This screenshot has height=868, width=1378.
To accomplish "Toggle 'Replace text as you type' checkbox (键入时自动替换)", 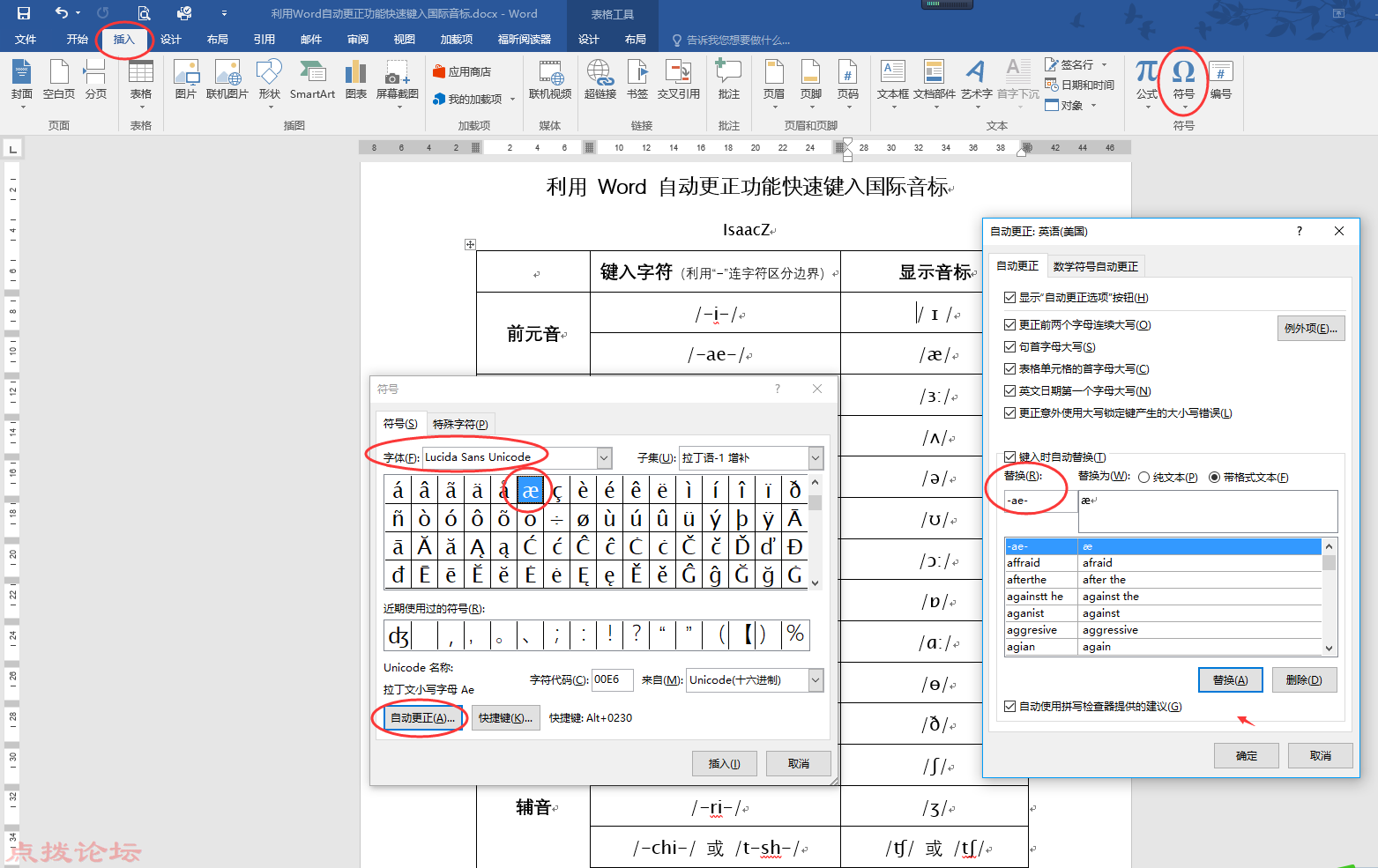I will click(1010, 457).
